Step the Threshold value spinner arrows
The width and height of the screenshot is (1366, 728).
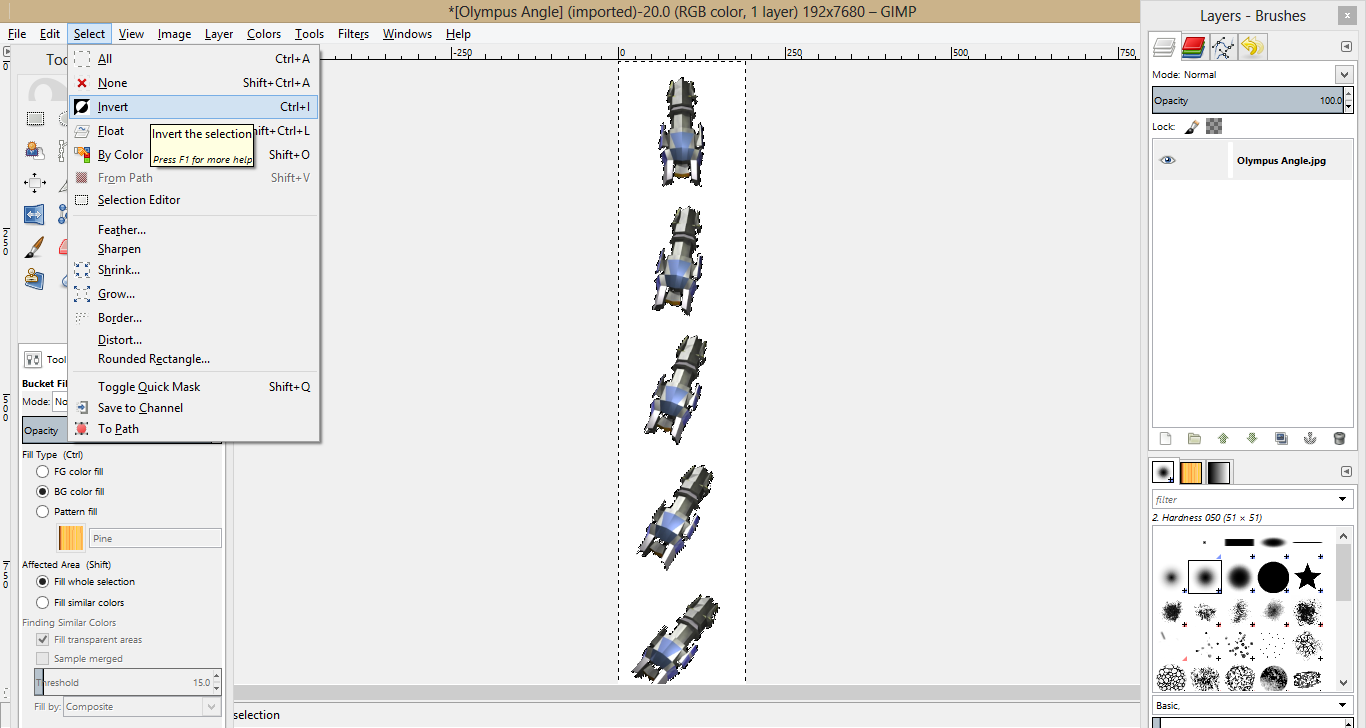[x=216, y=682]
